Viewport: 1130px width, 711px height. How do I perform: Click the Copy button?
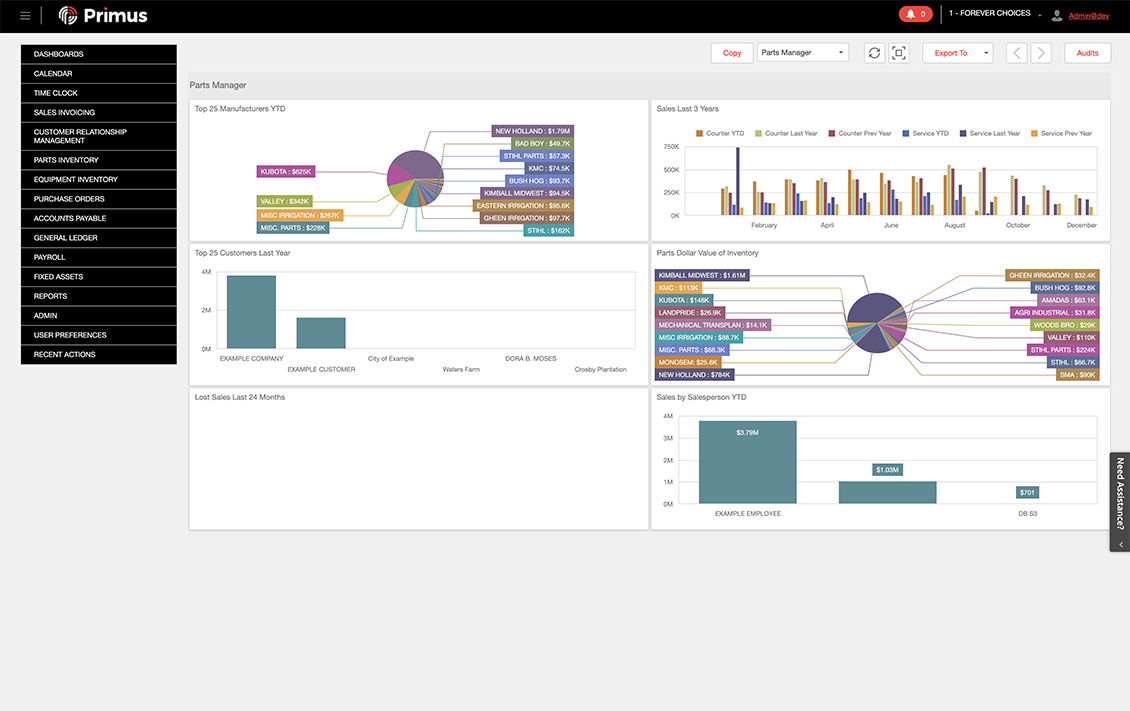732,53
